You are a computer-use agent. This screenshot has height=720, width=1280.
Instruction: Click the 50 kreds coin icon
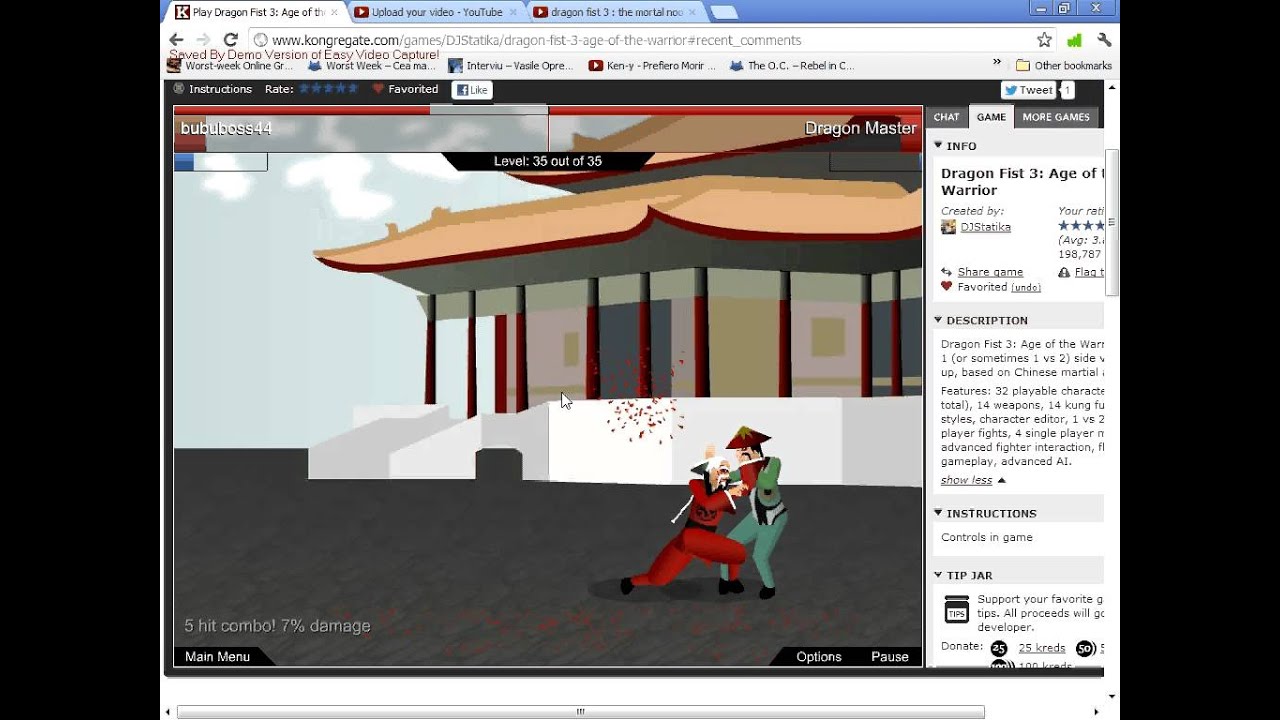(1084, 648)
